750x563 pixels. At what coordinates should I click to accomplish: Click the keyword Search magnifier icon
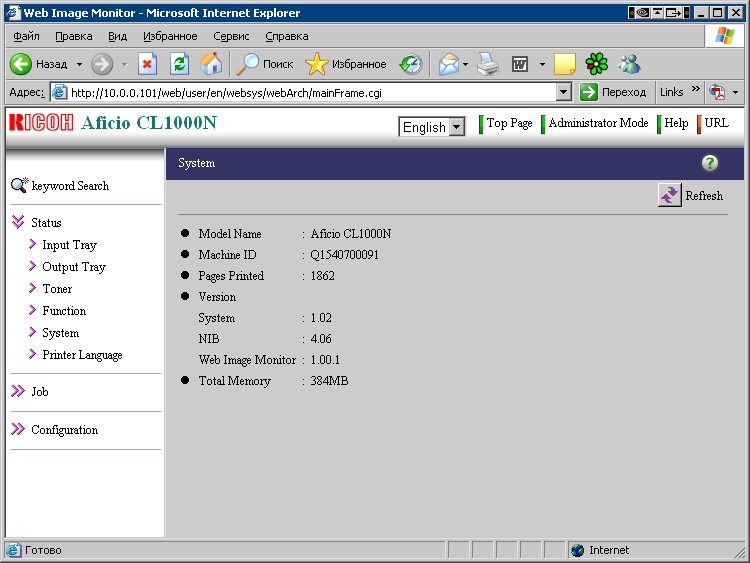point(19,185)
